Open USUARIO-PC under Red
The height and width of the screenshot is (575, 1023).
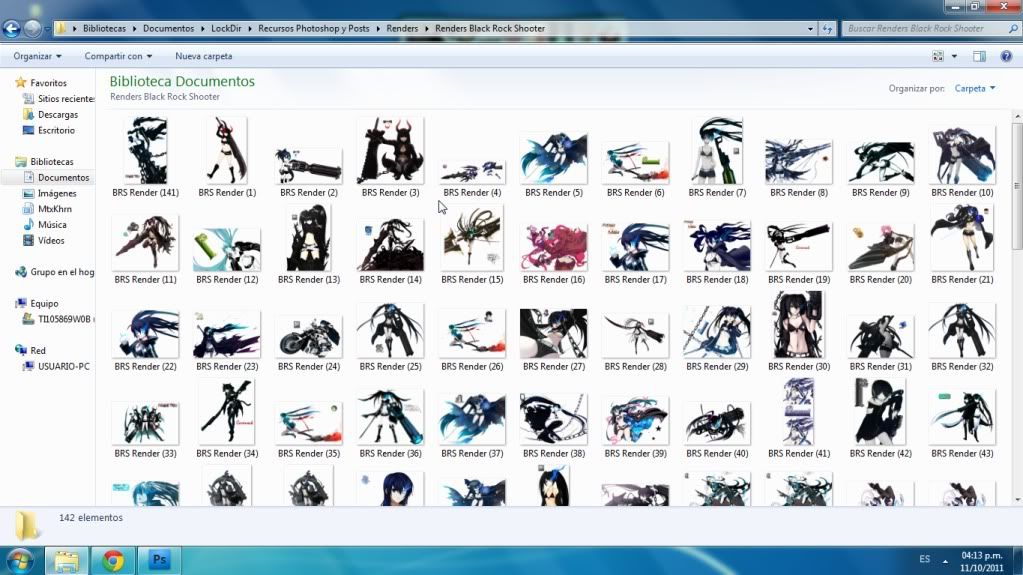(56, 366)
